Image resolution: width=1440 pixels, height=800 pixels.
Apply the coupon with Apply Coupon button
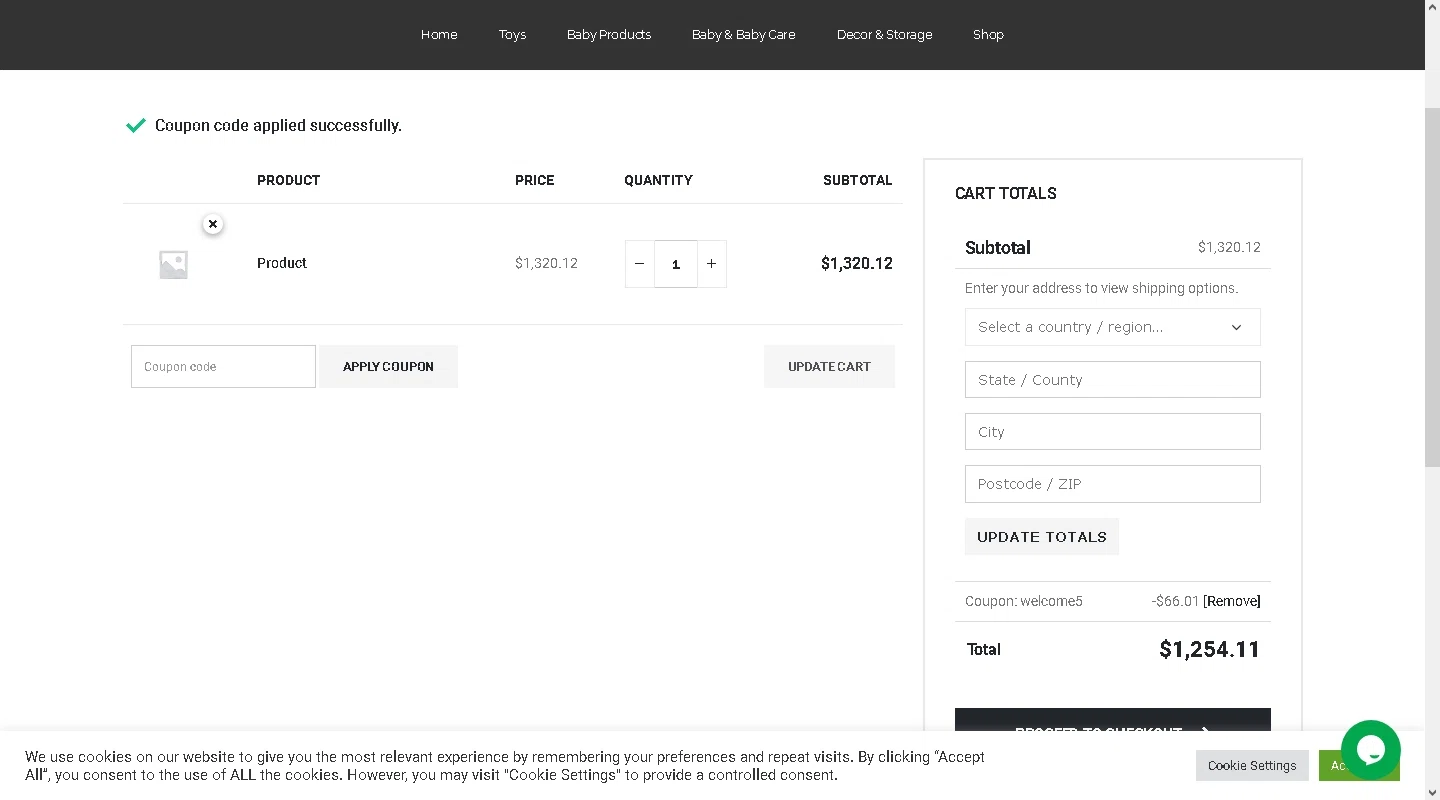388,366
